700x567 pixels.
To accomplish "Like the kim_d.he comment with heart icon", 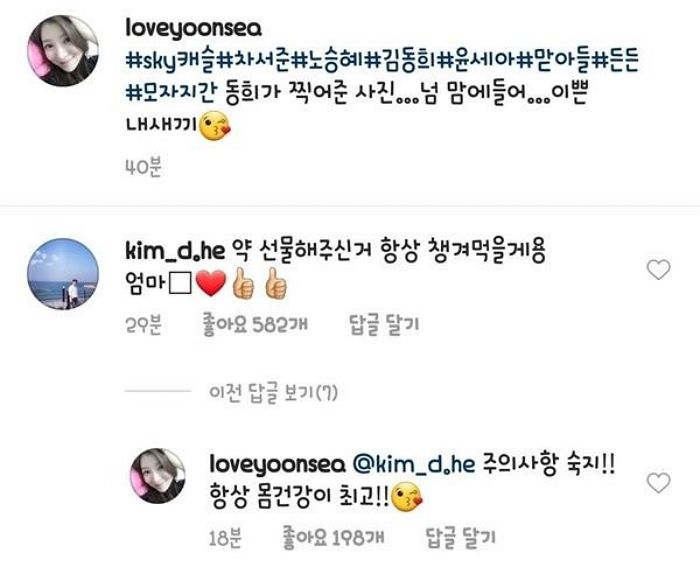I will [x=658, y=270].
